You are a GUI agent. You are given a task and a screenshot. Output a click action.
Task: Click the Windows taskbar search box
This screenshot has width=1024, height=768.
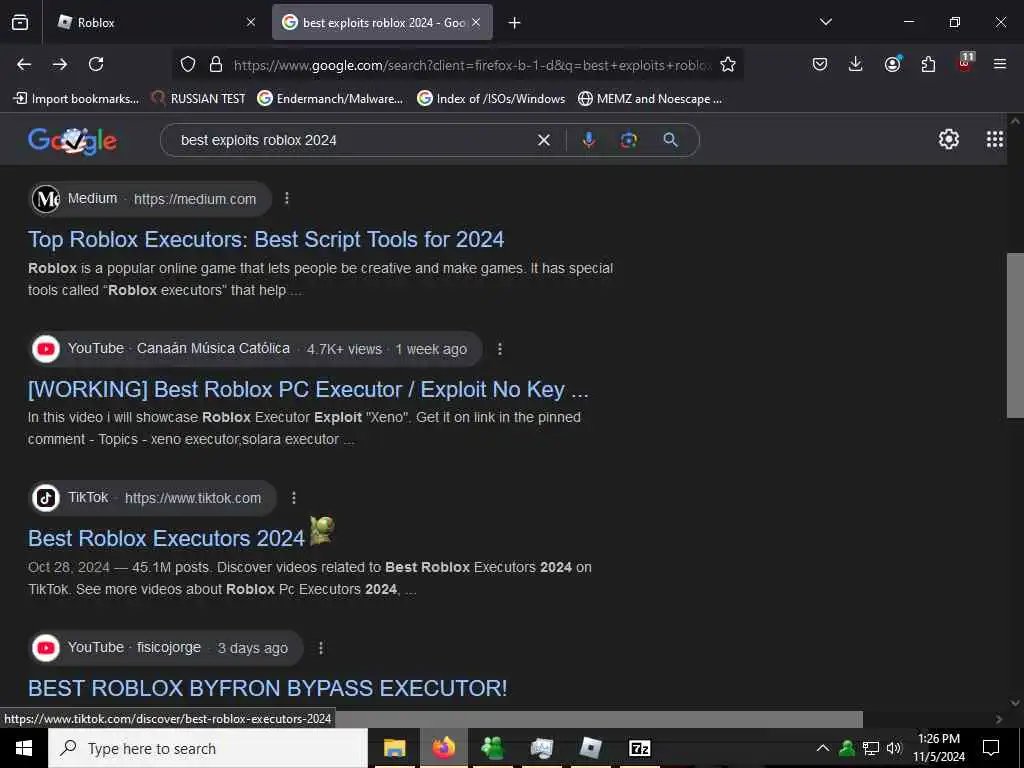tap(208, 748)
